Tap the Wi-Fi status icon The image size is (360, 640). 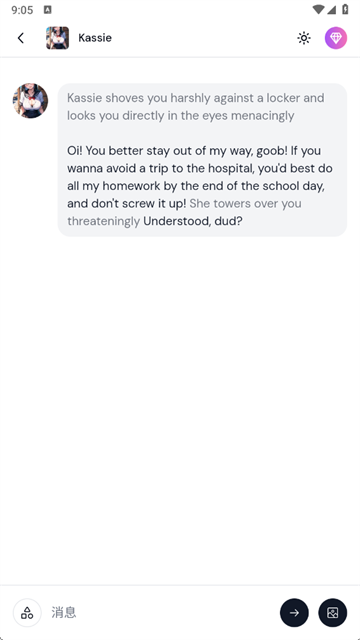coord(318,9)
